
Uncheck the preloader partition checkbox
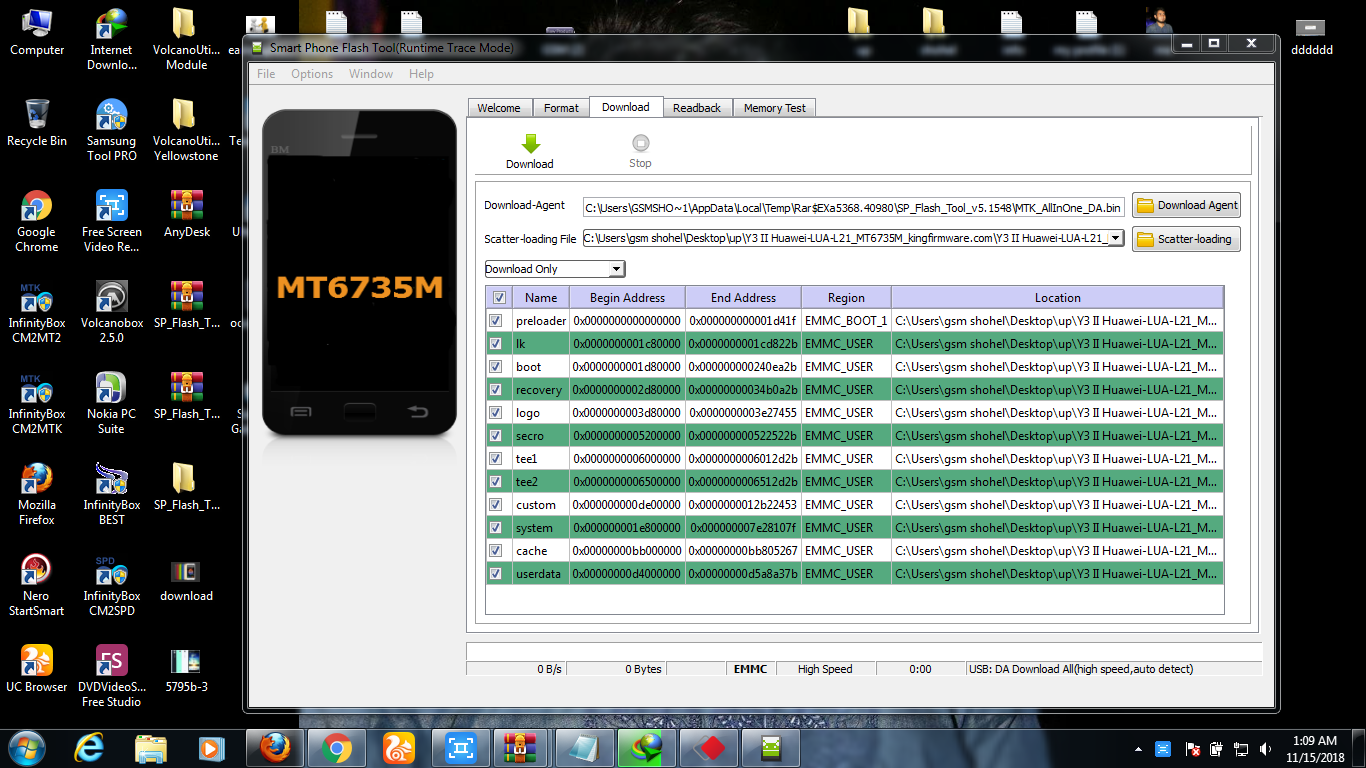click(x=496, y=321)
